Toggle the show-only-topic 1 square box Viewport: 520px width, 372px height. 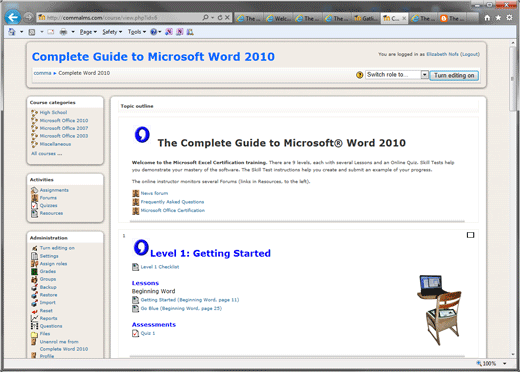470,235
